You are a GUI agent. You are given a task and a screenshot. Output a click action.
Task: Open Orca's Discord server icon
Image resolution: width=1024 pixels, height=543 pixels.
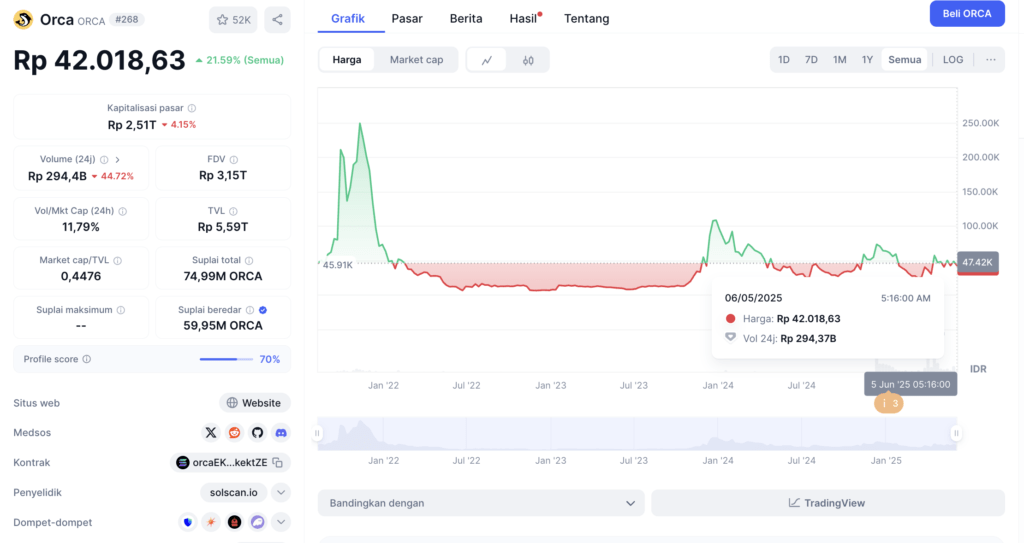click(x=281, y=433)
